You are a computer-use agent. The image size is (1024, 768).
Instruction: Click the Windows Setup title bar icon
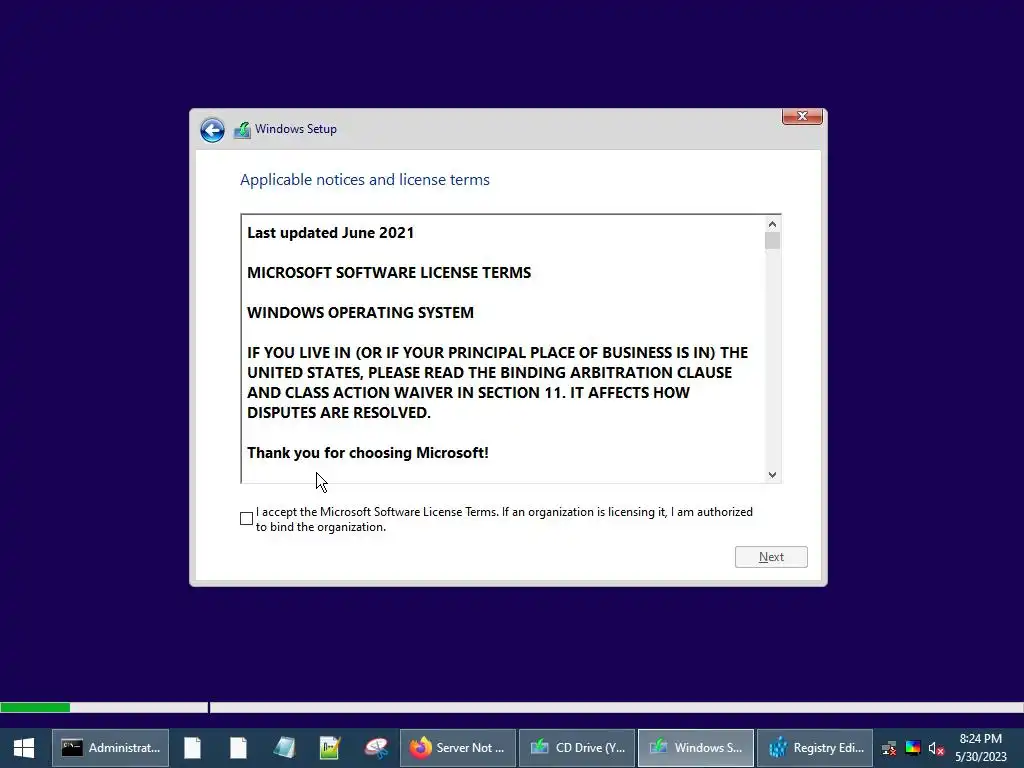click(x=242, y=130)
